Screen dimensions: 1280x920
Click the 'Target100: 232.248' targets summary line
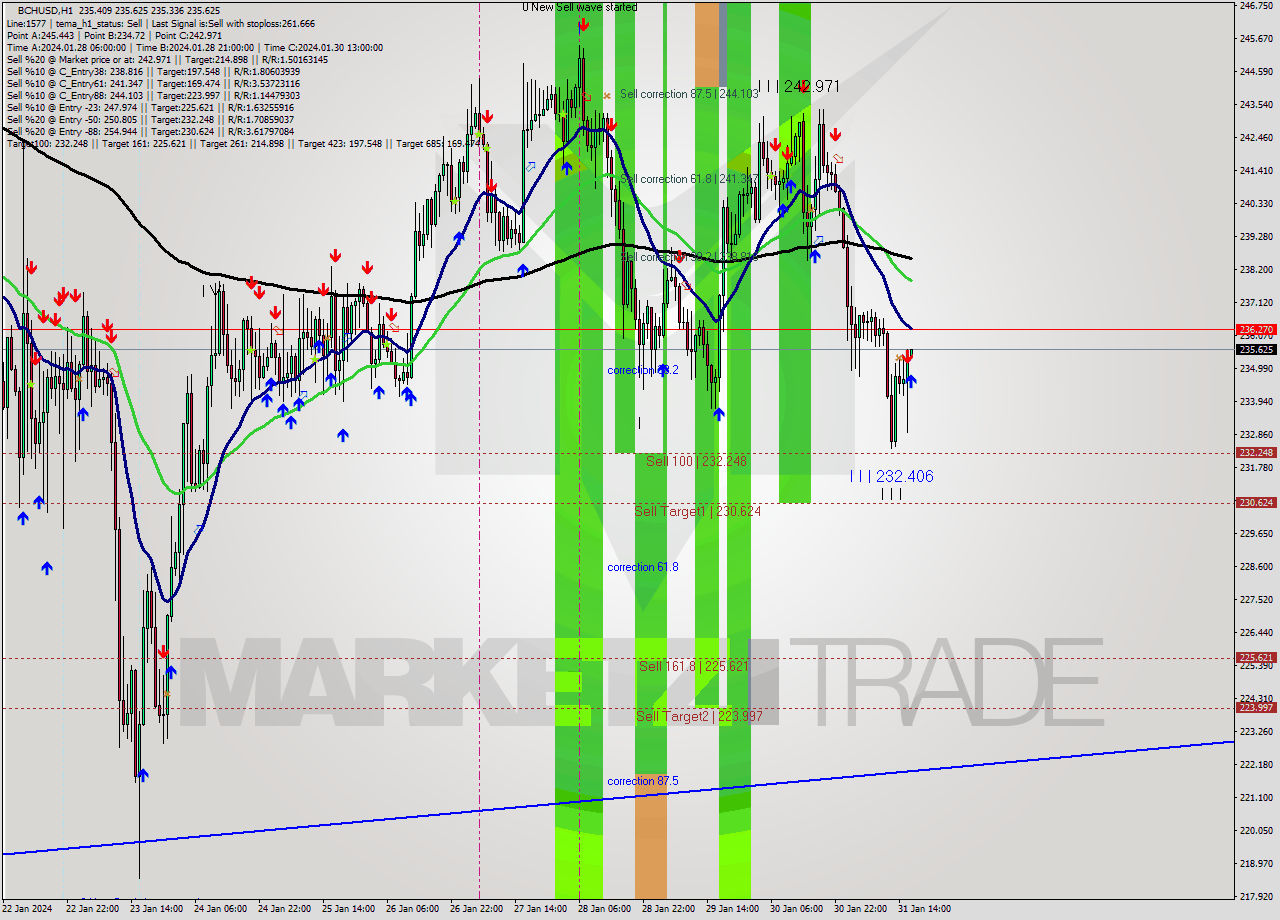[x=245, y=143]
